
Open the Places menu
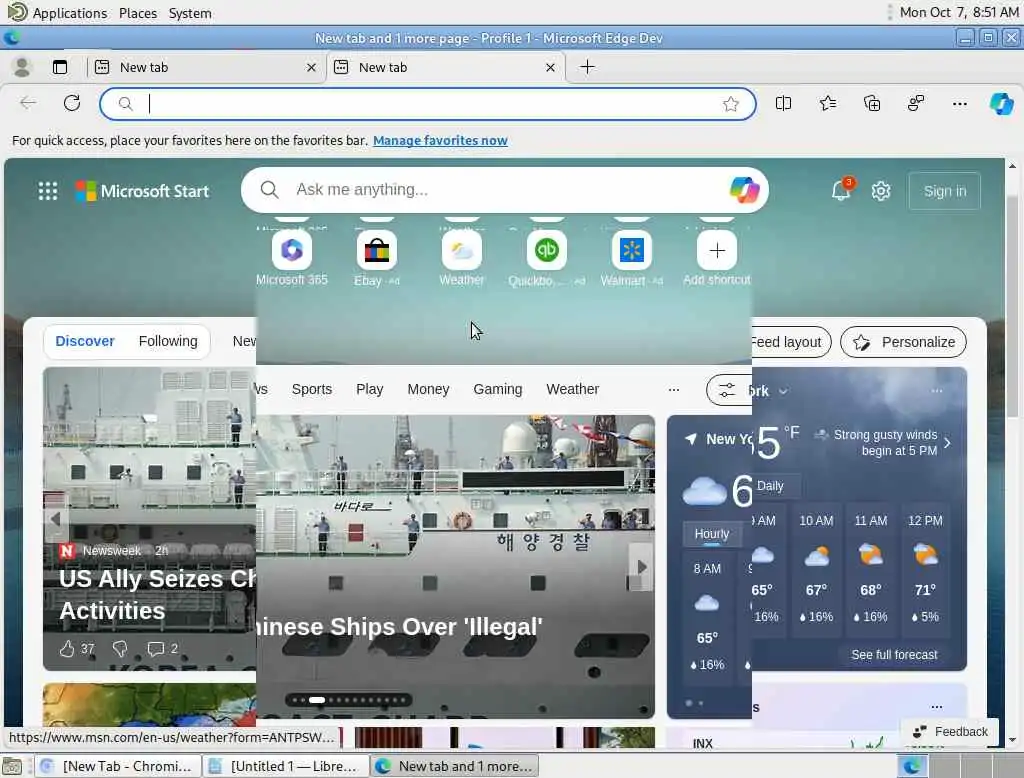click(138, 13)
